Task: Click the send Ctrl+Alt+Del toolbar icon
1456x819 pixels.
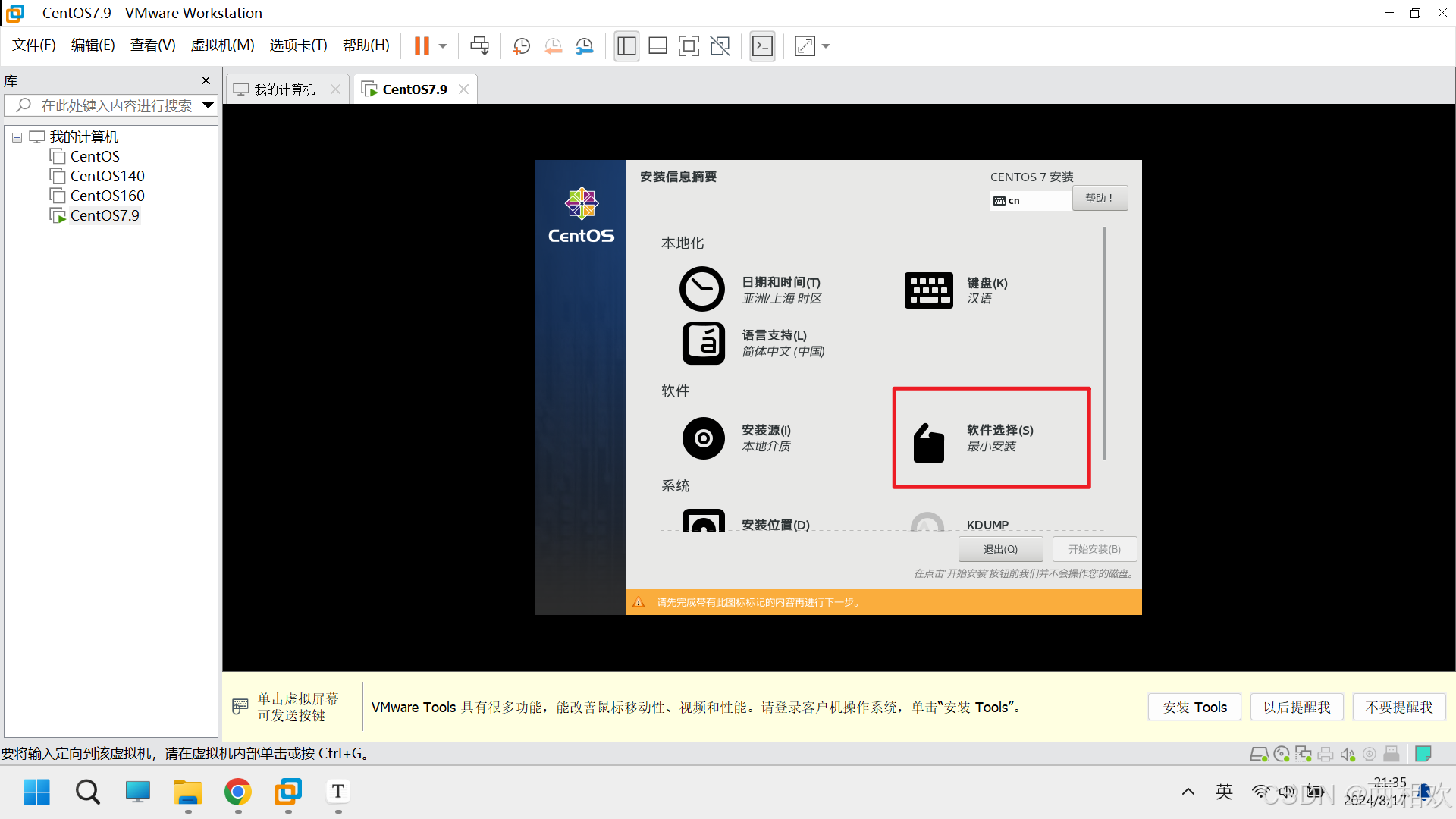Action: tap(479, 46)
